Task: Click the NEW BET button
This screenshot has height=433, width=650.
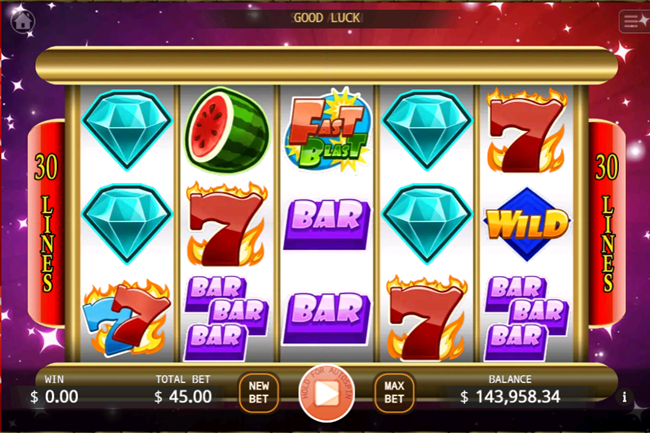Action: tap(259, 392)
